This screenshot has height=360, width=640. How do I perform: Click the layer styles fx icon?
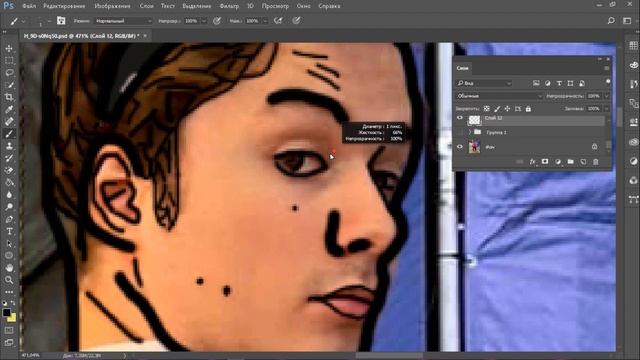[x=533, y=162]
